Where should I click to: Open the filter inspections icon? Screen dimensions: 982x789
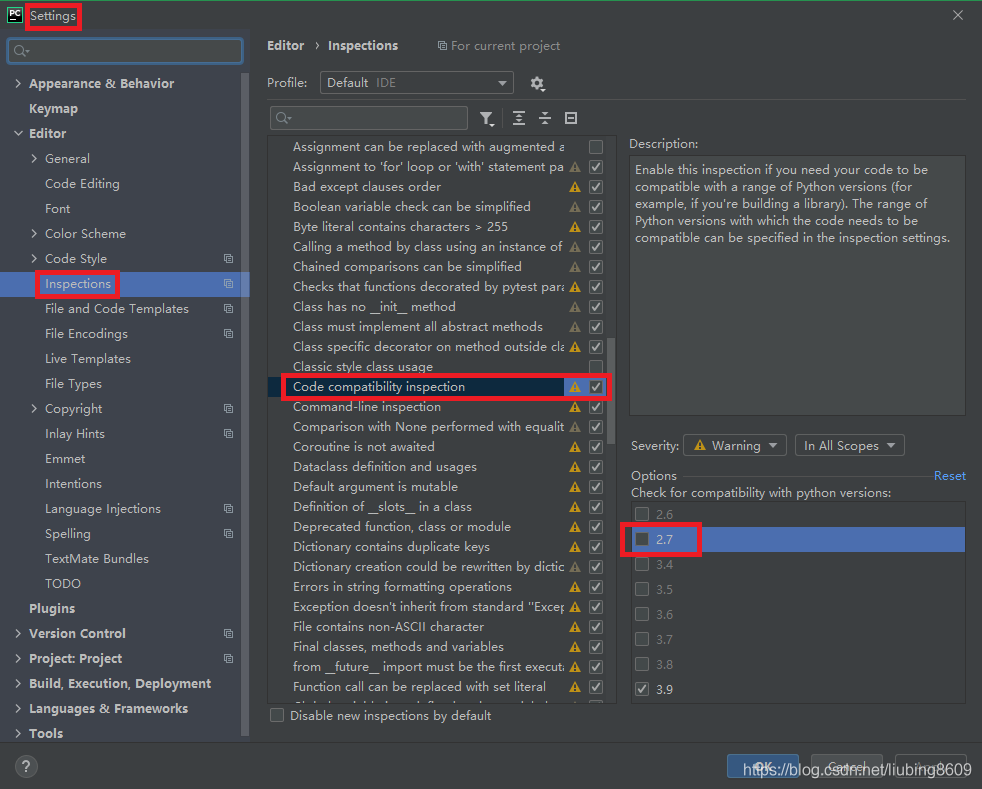487,118
